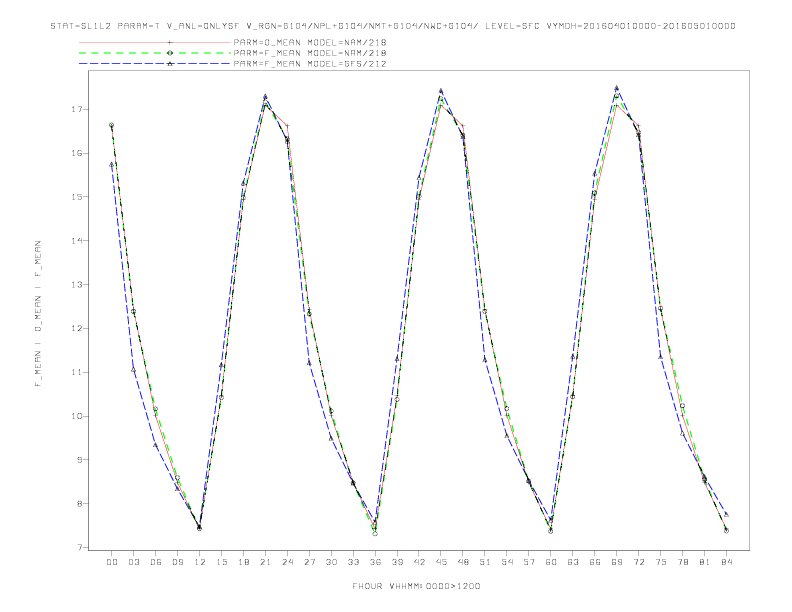Click GFS triangle data point at hour 84

pyautogui.click(x=726, y=514)
